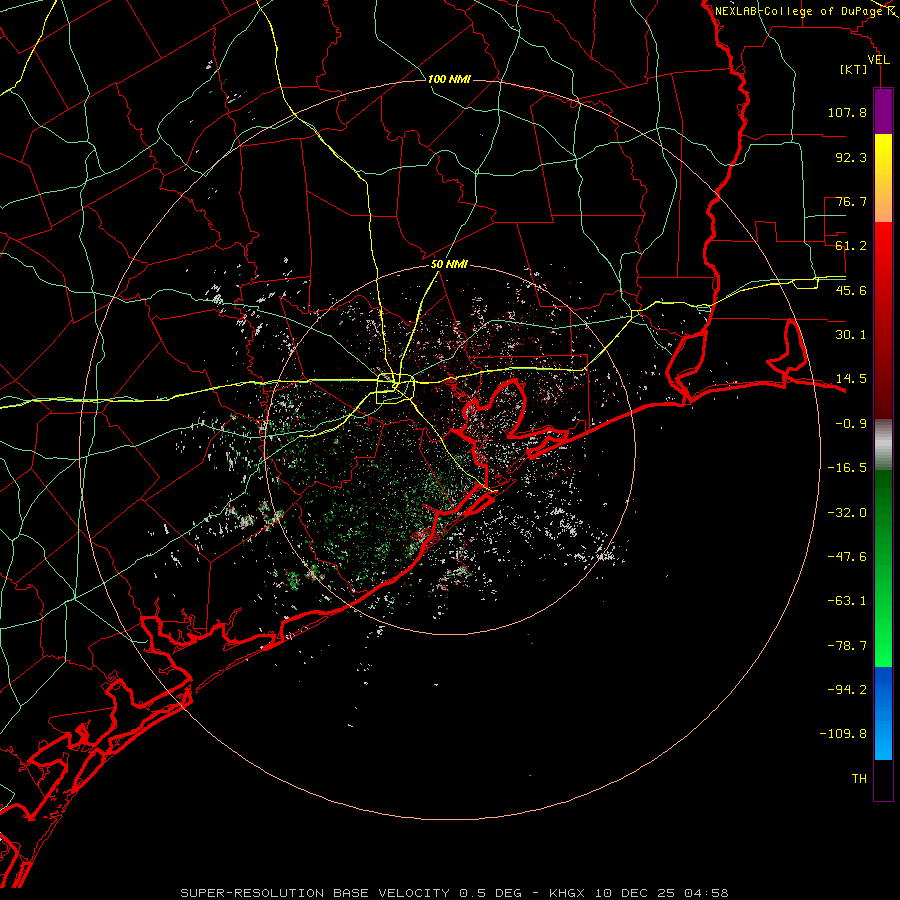Click the red segment of velocity color bar

pos(883,320)
